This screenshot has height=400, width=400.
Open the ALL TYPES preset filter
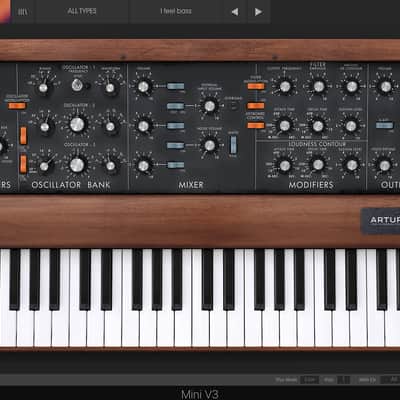coord(82,11)
